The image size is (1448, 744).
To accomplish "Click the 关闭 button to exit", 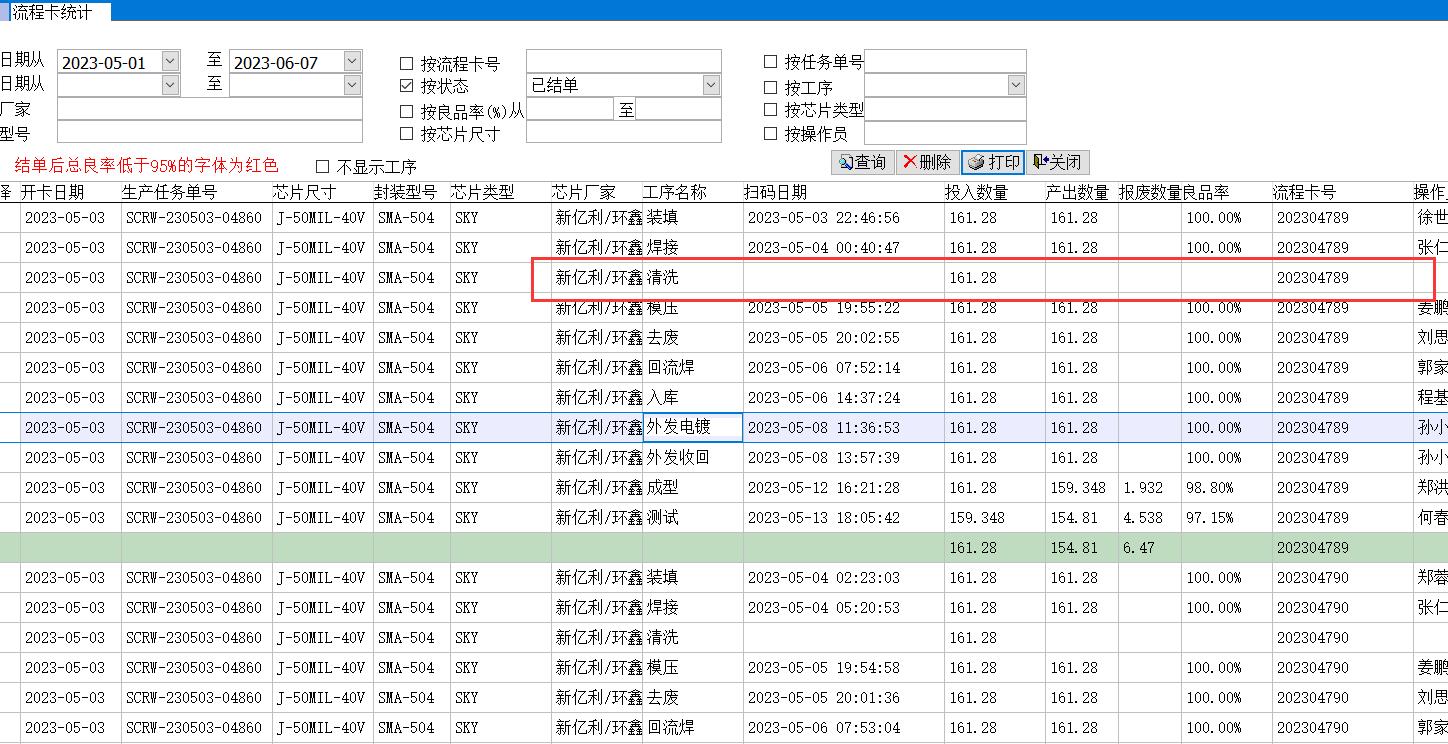I will 1057,162.
